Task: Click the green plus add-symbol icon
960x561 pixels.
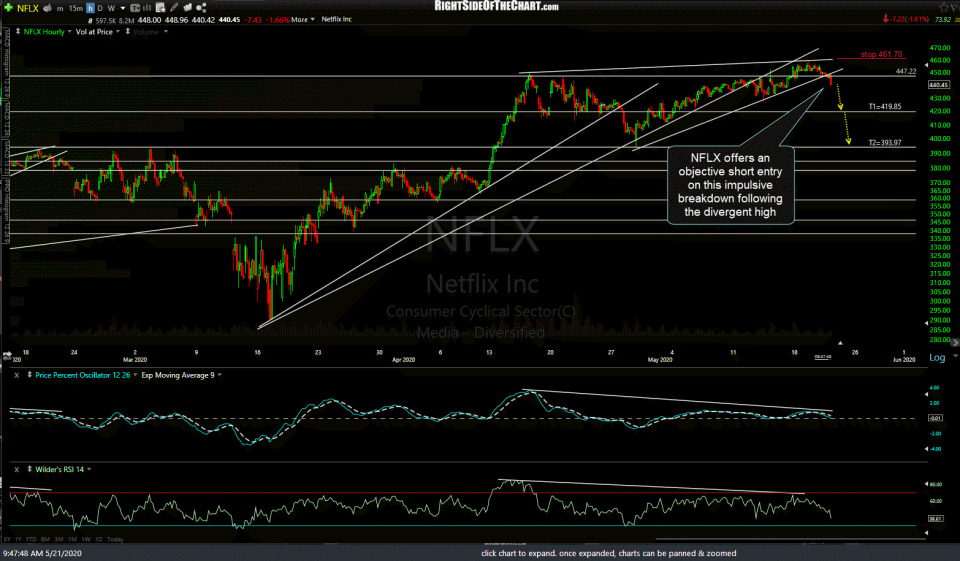Action: 8,8
